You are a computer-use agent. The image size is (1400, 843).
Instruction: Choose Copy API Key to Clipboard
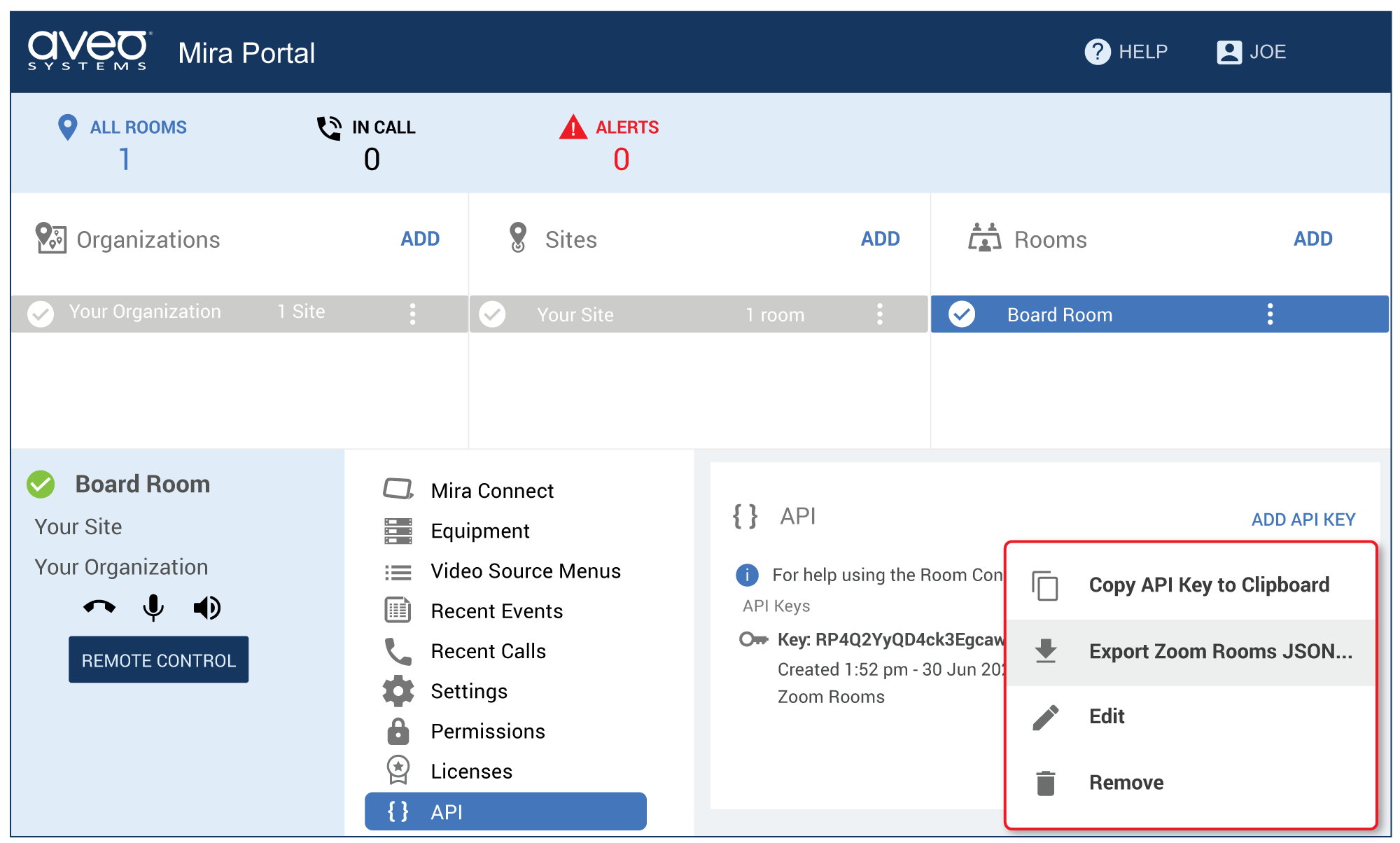point(1208,585)
